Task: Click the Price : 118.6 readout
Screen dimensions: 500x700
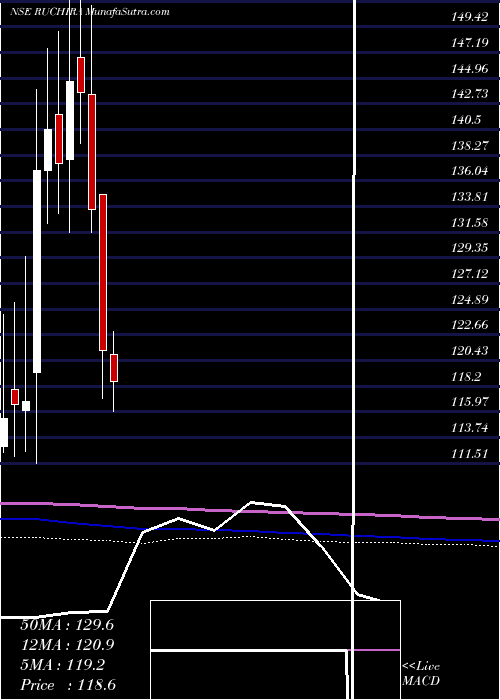Action: (68, 685)
